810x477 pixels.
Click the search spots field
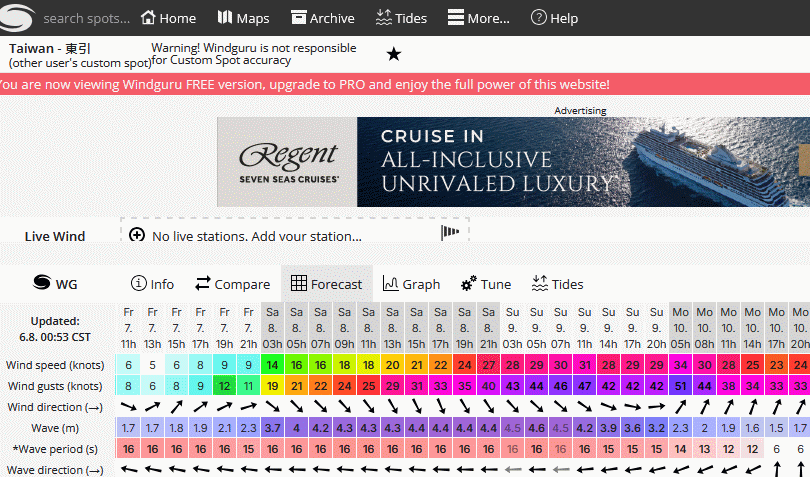[x=86, y=19]
